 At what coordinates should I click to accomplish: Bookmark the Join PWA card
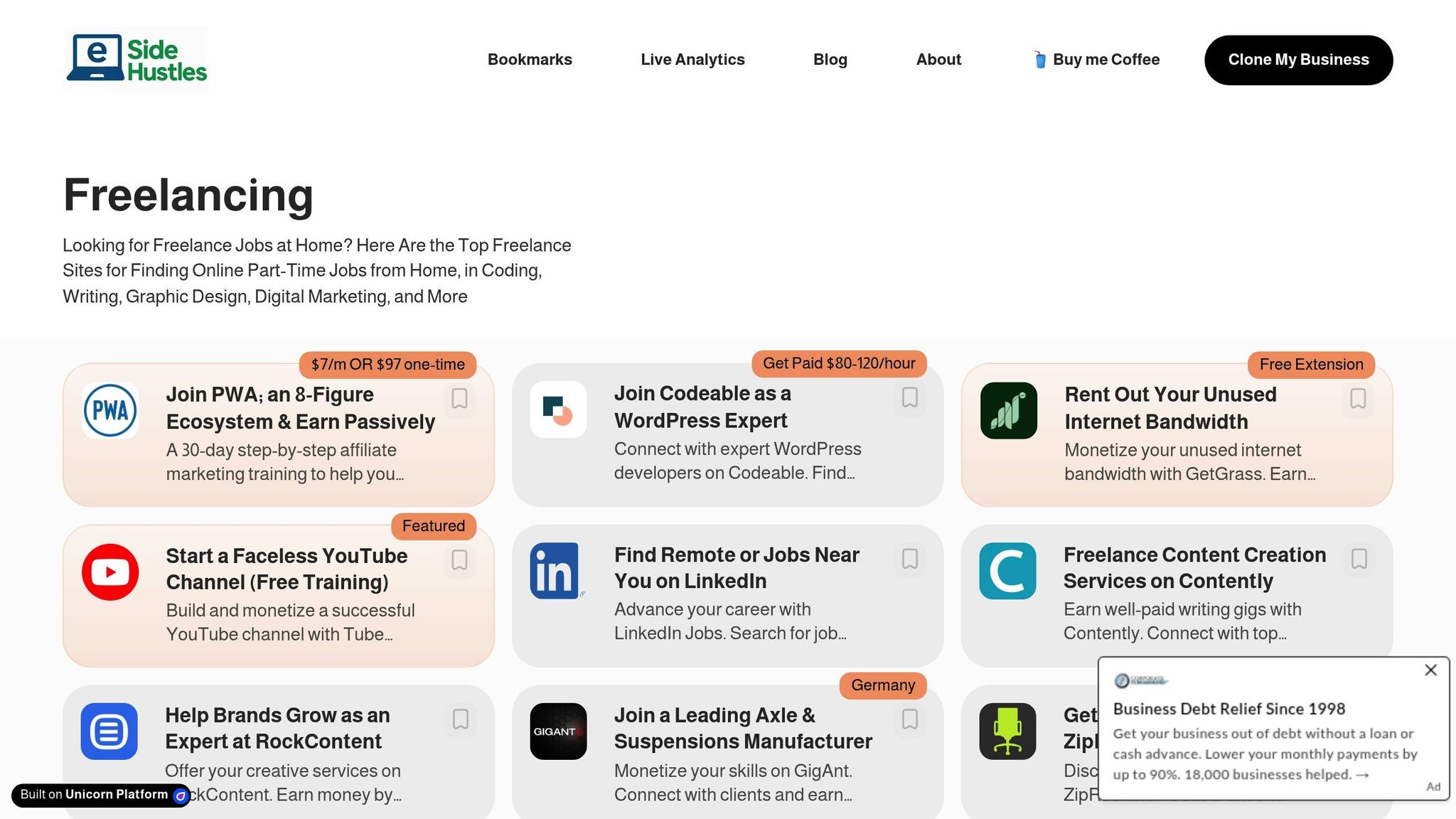tap(459, 398)
